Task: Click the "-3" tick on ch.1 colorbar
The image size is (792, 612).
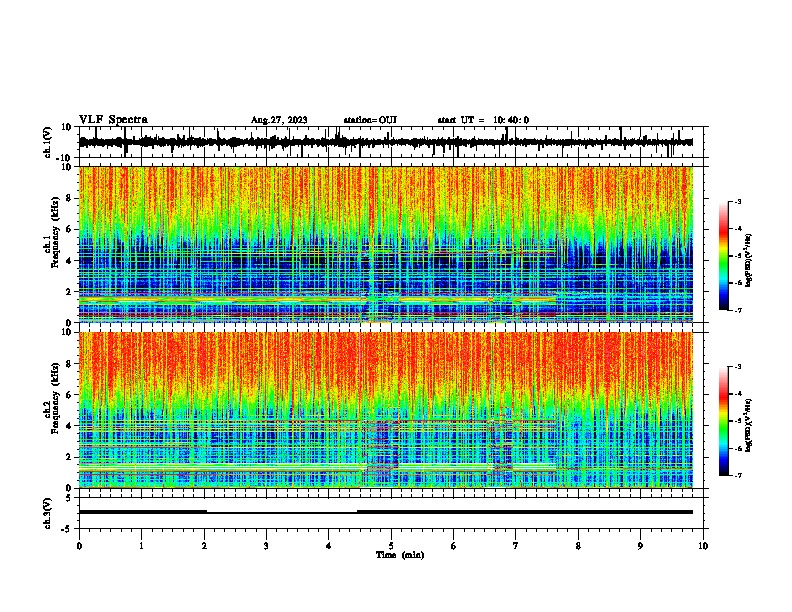Action: coord(737,201)
